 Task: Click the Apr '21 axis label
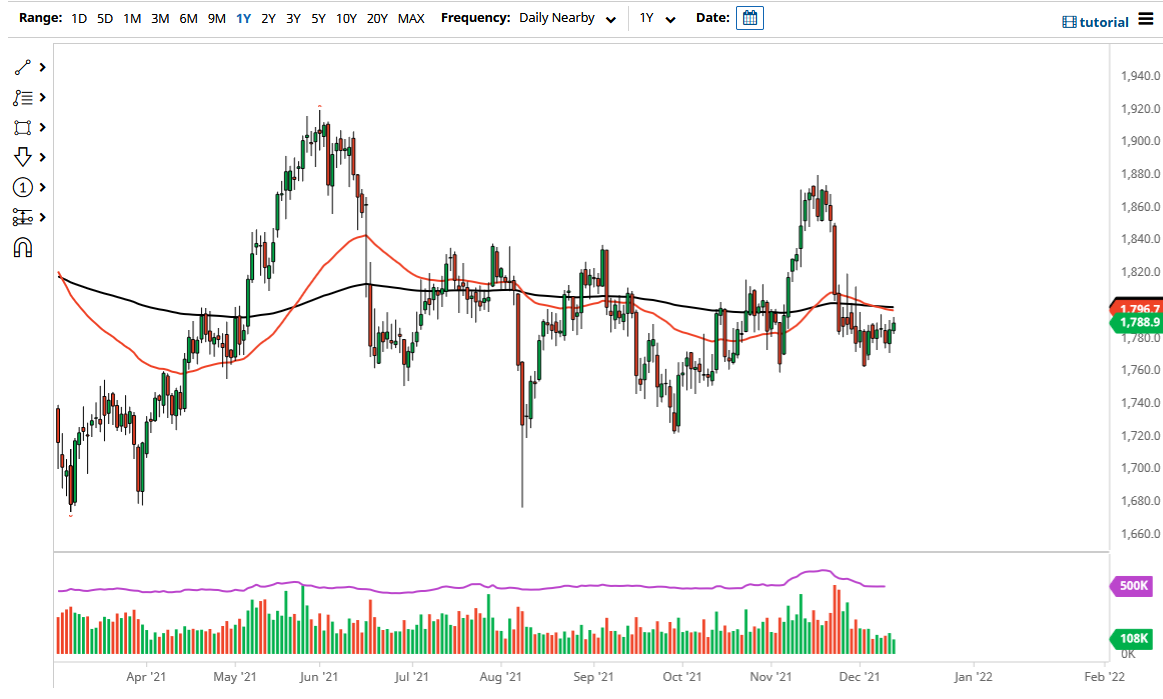pyautogui.click(x=146, y=677)
